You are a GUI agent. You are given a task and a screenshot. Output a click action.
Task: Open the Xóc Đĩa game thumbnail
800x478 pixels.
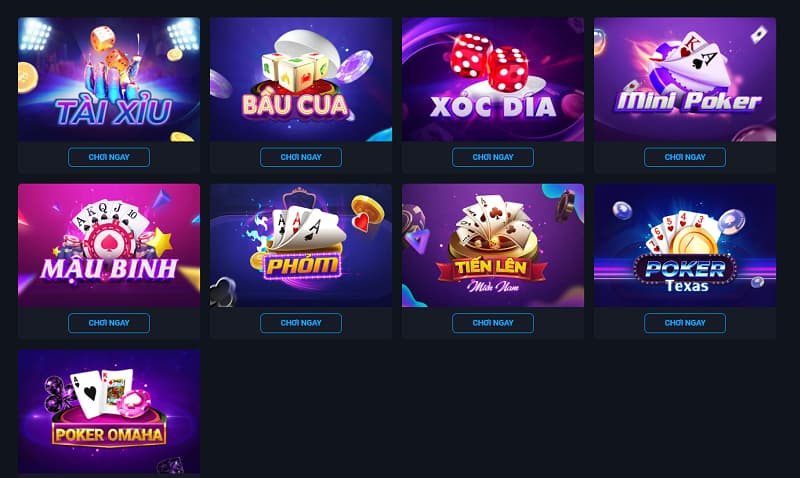(493, 80)
